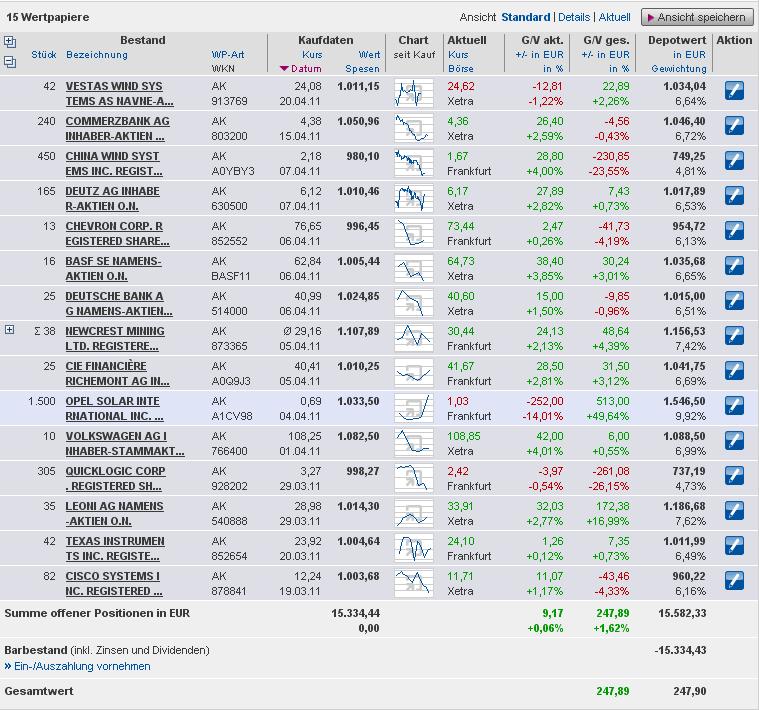Open VOLKSWAGEN AG security link
Viewport: 759px width, 710px height.
(125, 443)
